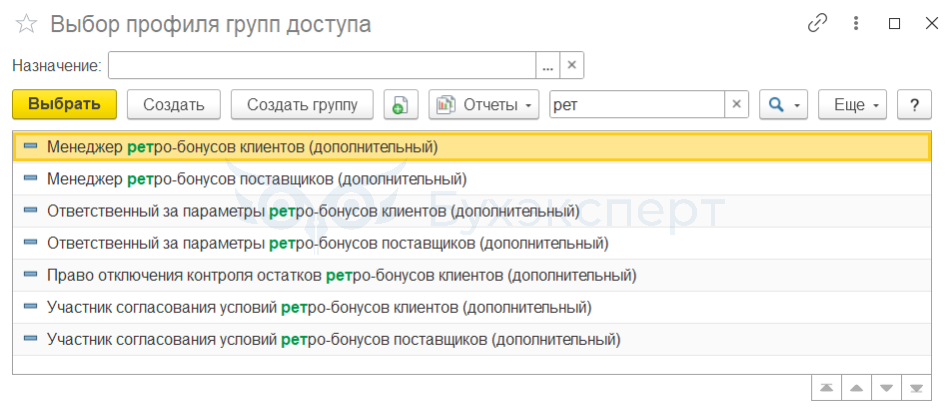Image resolution: width=950 pixels, height=412 pixels.
Task: Clear the Назначение field
Action: (x=572, y=66)
